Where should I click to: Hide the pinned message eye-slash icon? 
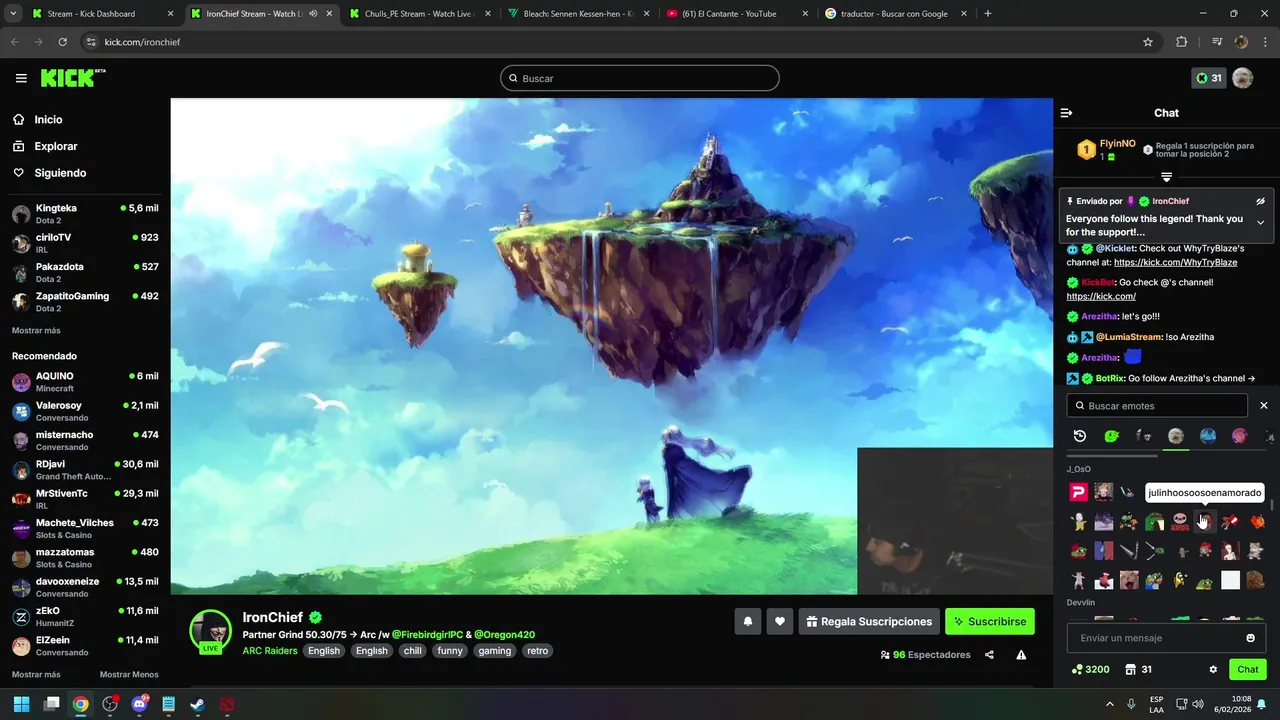(x=1260, y=201)
